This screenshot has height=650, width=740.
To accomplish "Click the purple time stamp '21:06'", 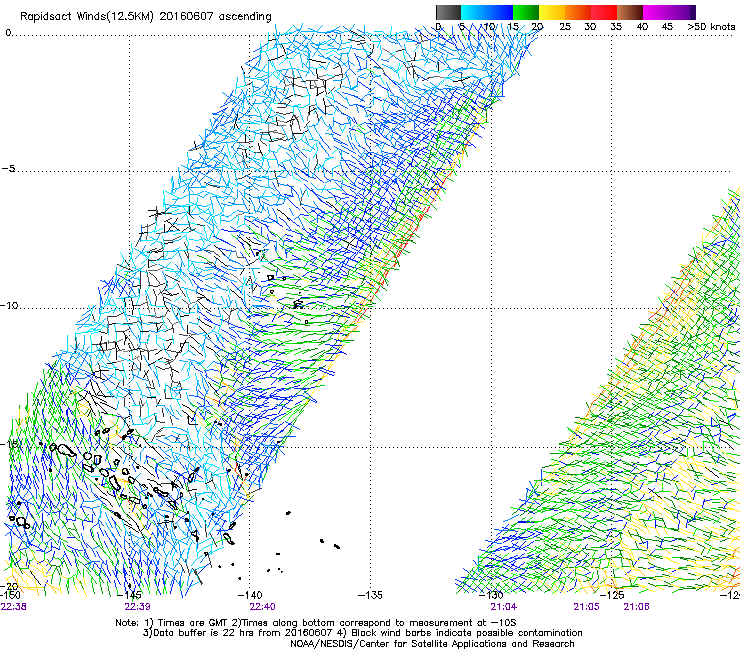I will pyautogui.click(x=636, y=607).
